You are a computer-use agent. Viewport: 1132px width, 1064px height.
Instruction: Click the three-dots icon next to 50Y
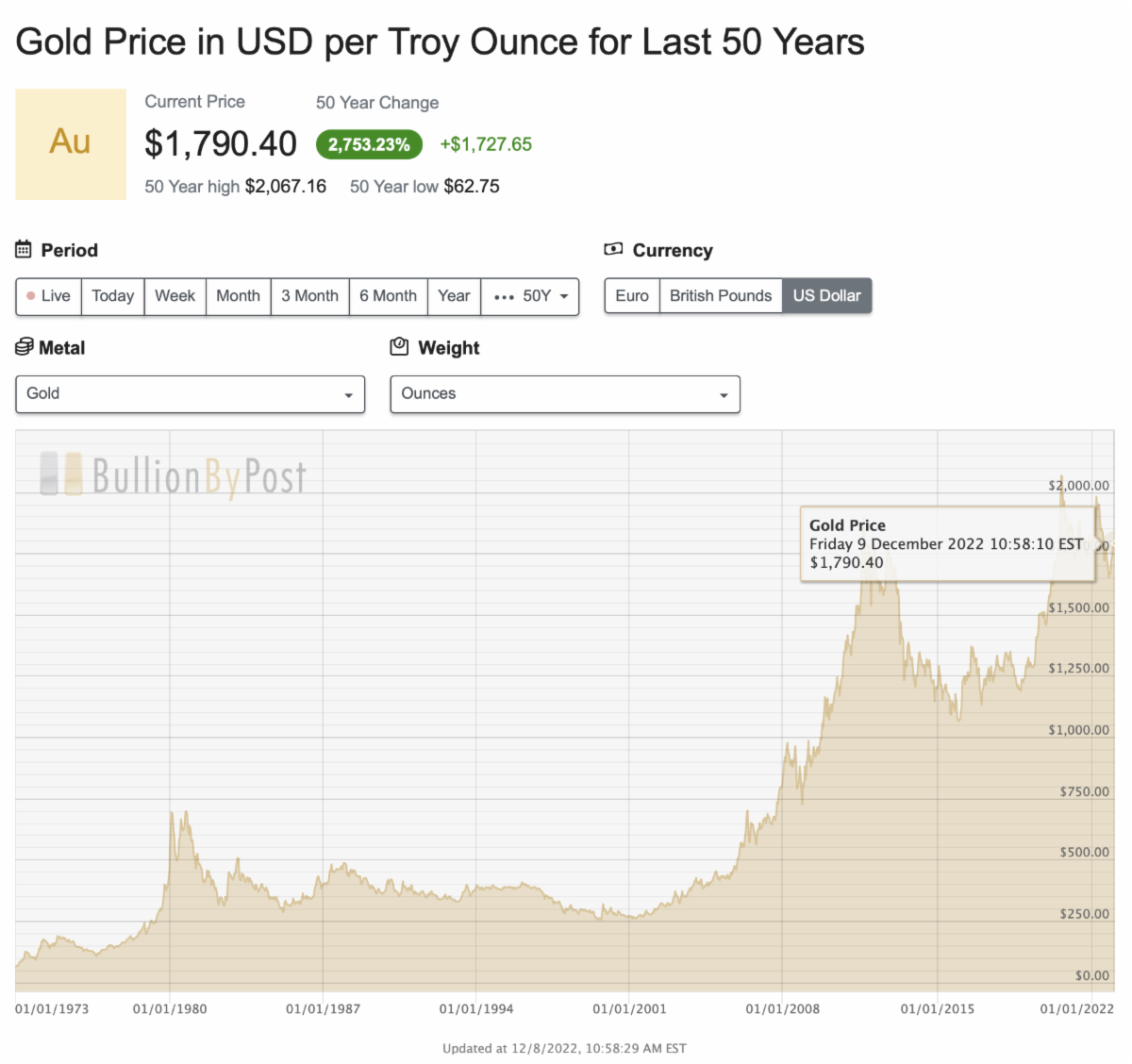(504, 297)
